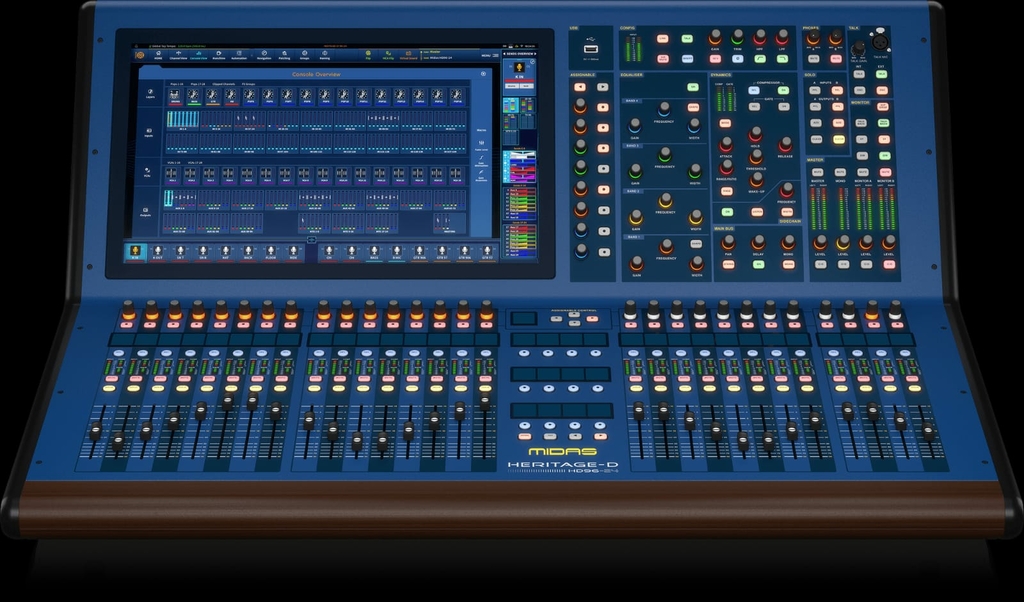Select the HAT channel microphone icon

(x=225, y=251)
